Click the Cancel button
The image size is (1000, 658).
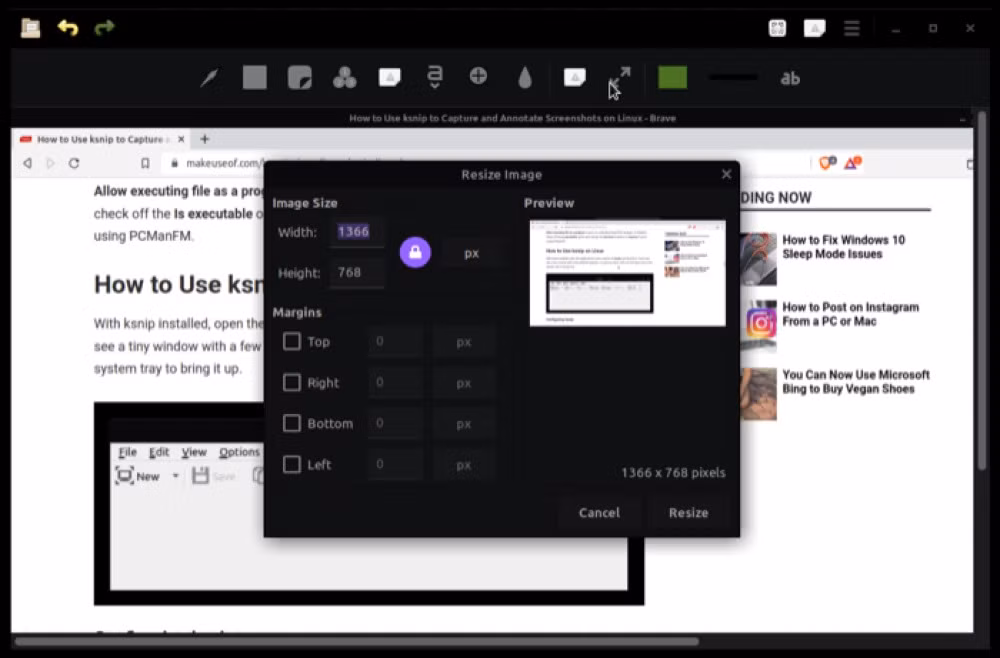[599, 513]
